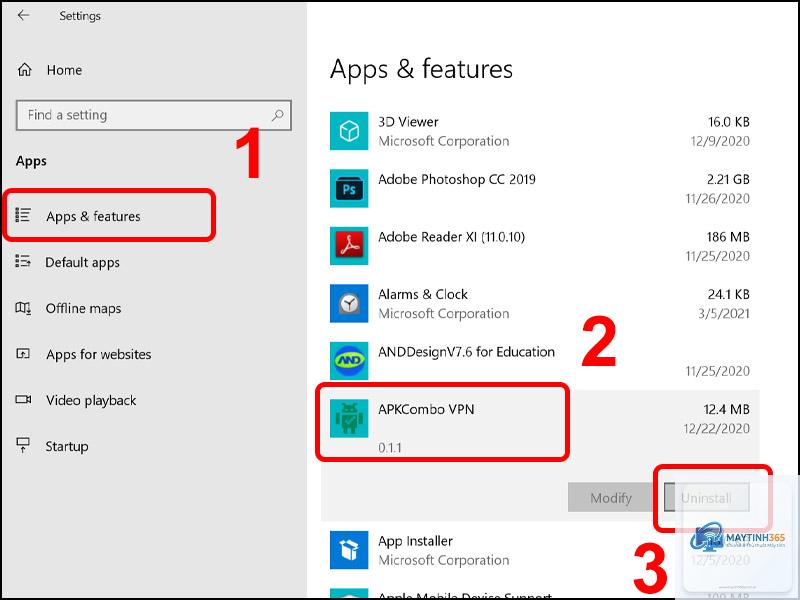Click the search magnifier icon

click(278, 115)
